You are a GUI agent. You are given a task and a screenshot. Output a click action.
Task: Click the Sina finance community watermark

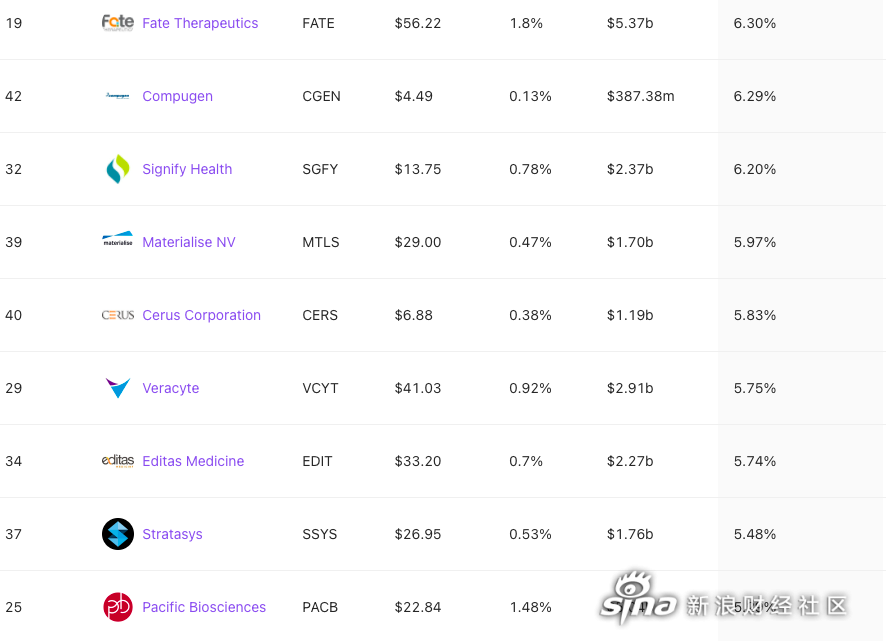723,600
